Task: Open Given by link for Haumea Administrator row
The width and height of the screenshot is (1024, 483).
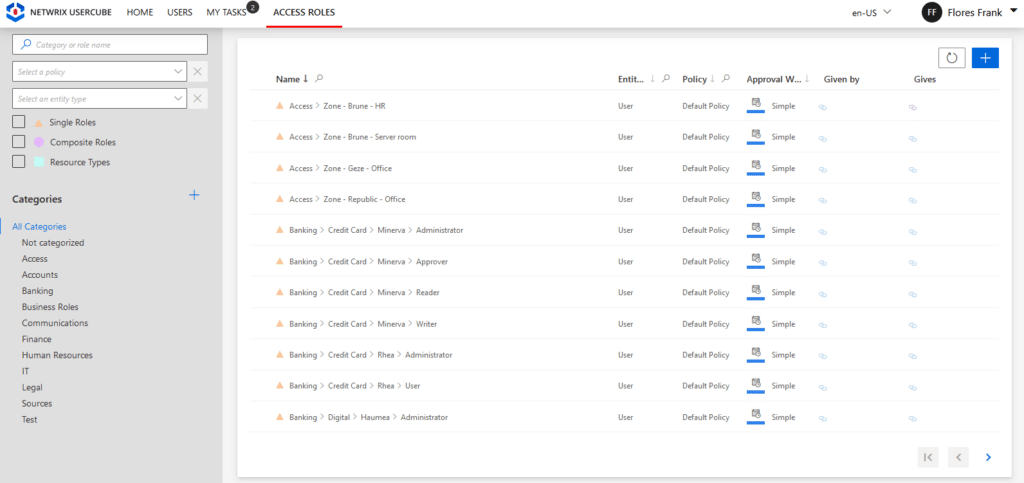Action: [823, 418]
